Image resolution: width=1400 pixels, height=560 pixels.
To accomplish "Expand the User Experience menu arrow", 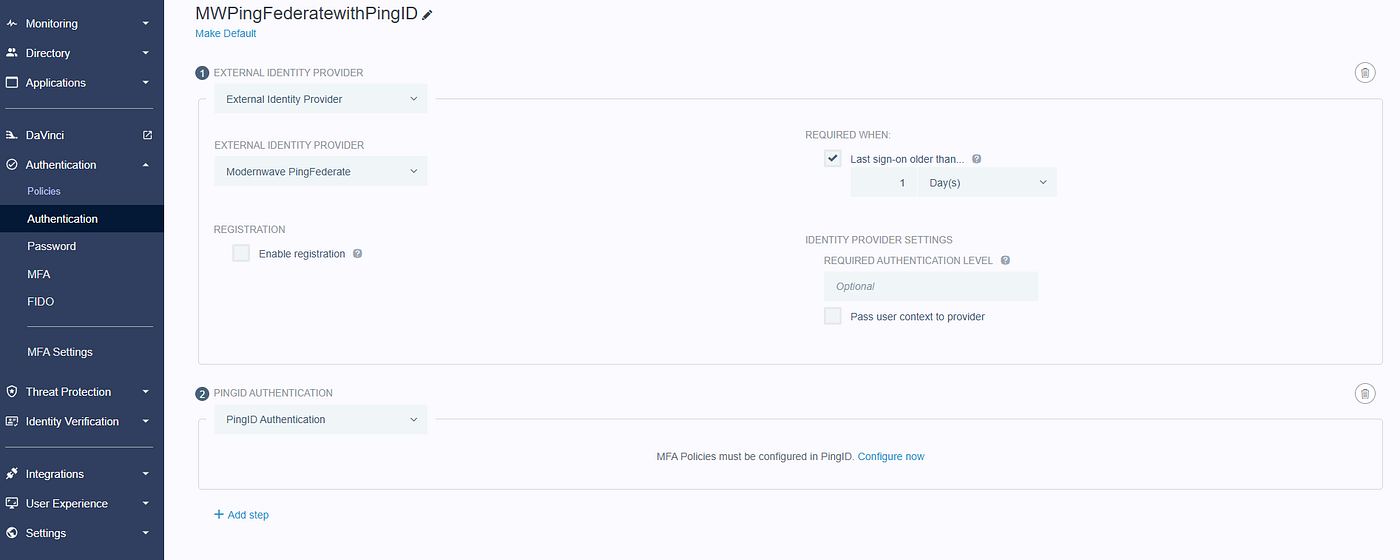I will click(x=146, y=504).
